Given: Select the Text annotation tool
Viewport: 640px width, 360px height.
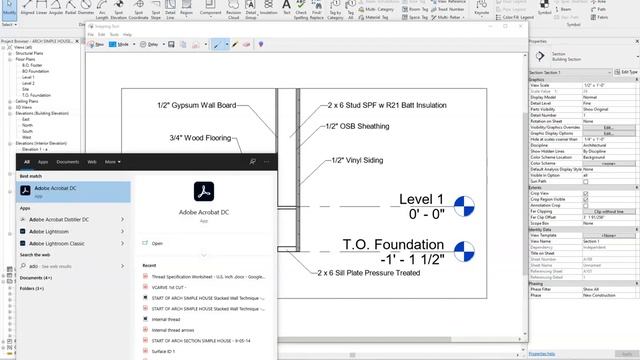Looking at the screenshot, I should coord(287,7).
